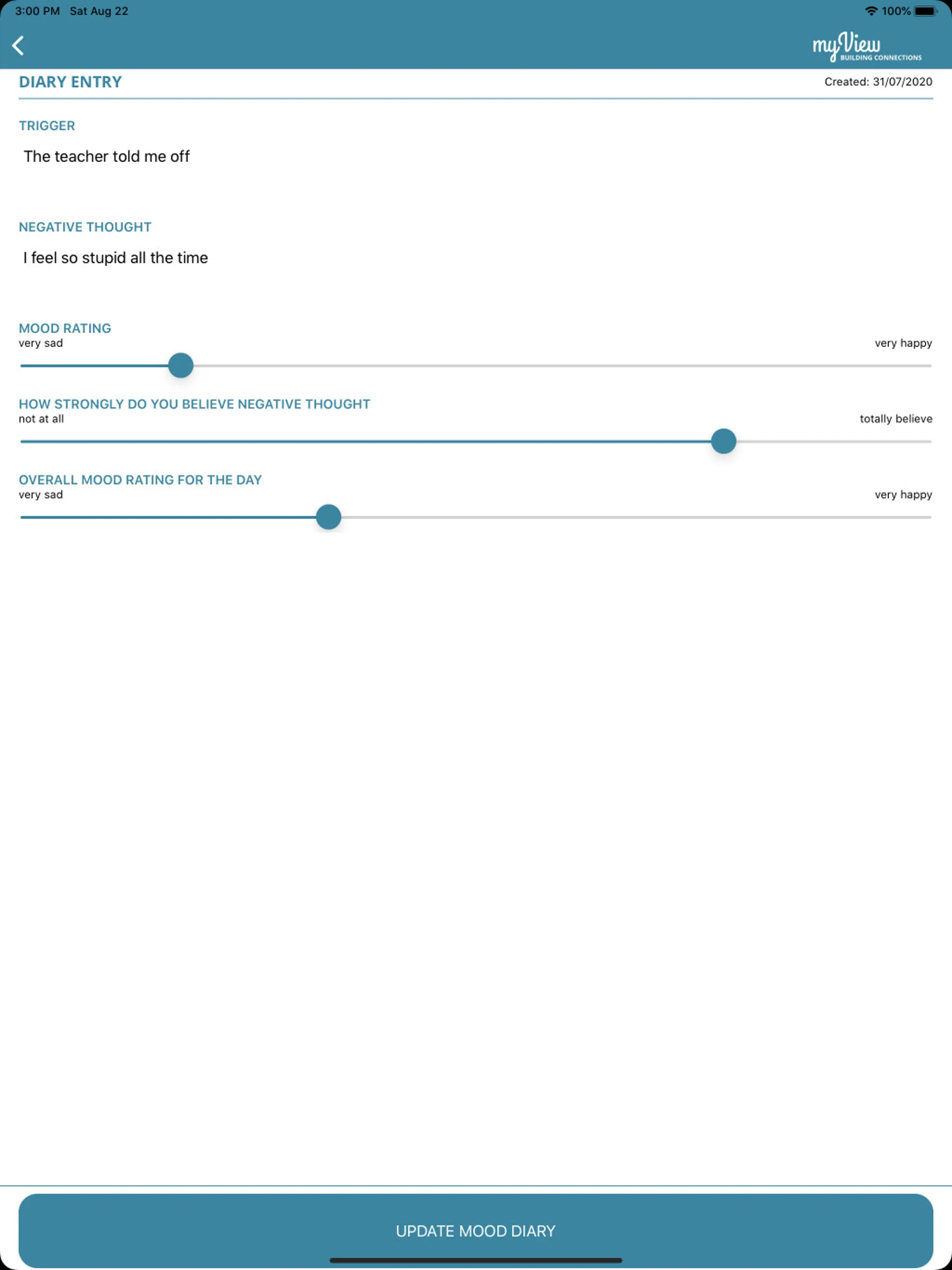The height and width of the screenshot is (1270, 952).
Task: Click the NEGATIVE THOUGHT section label
Action: point(84,227)
